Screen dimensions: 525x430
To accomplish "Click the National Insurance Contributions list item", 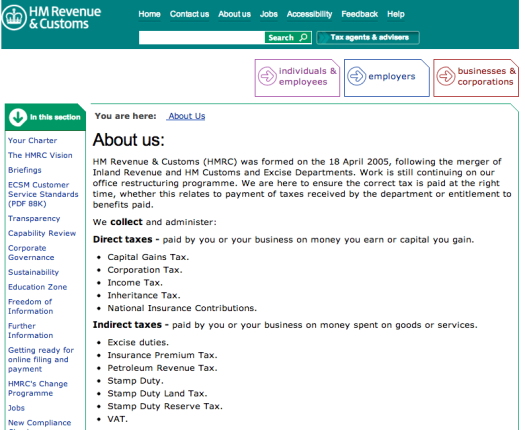I will coord(182,308).
